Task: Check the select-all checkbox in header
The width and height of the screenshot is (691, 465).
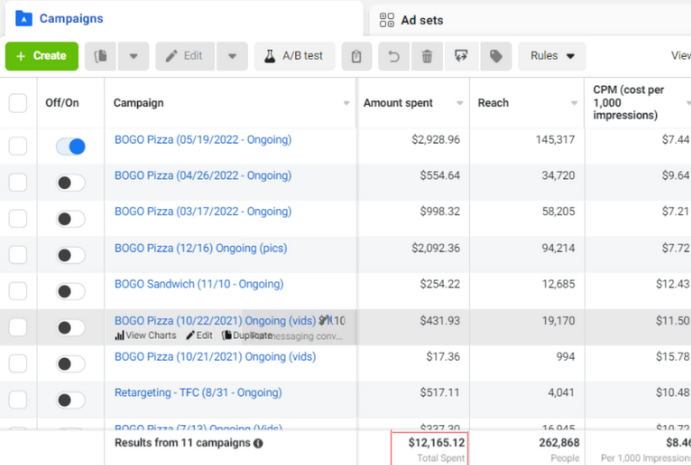Action: [18, 103]
